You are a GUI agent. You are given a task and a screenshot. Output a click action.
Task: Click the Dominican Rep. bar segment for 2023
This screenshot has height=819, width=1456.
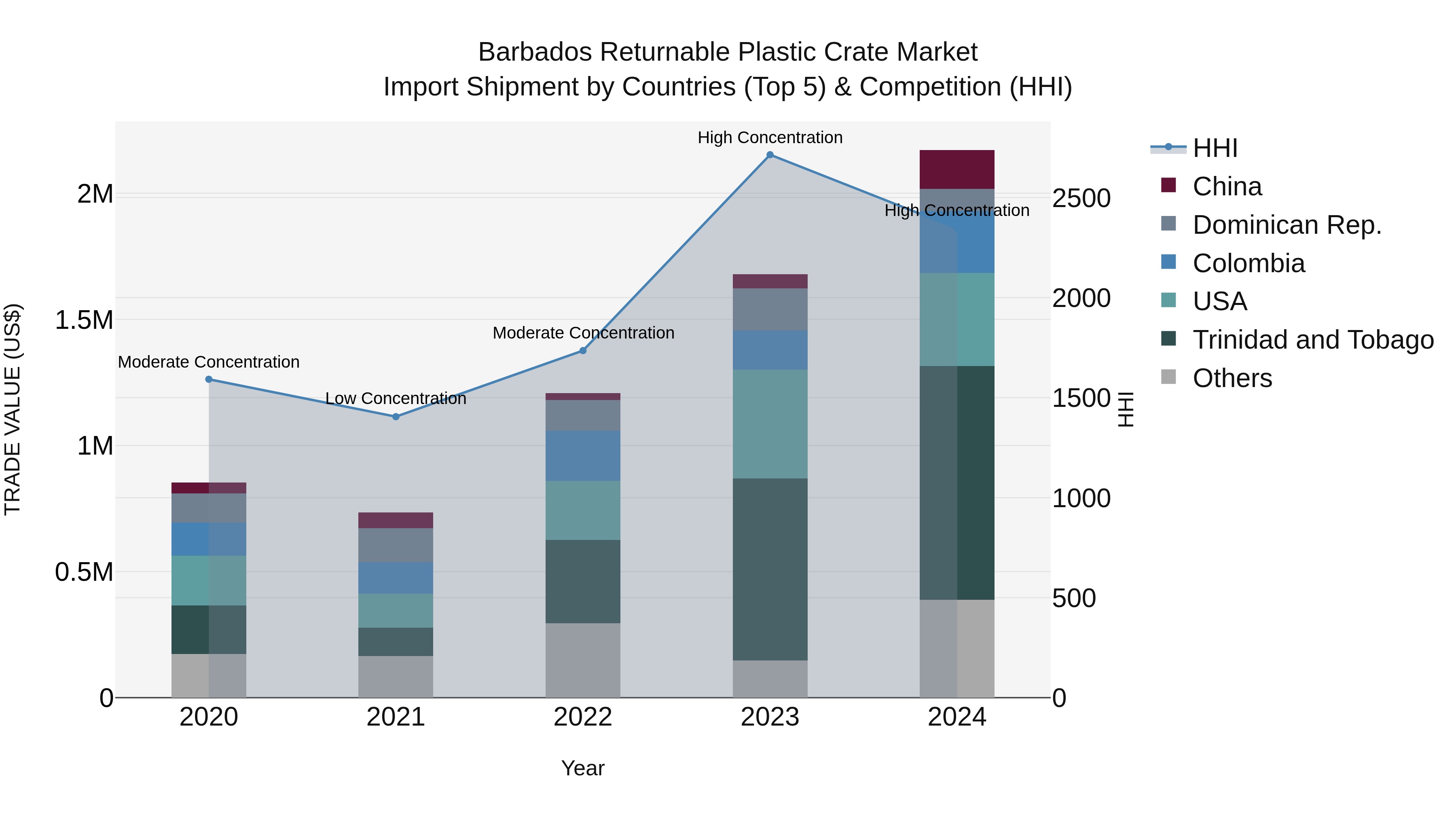click(770, 309)
